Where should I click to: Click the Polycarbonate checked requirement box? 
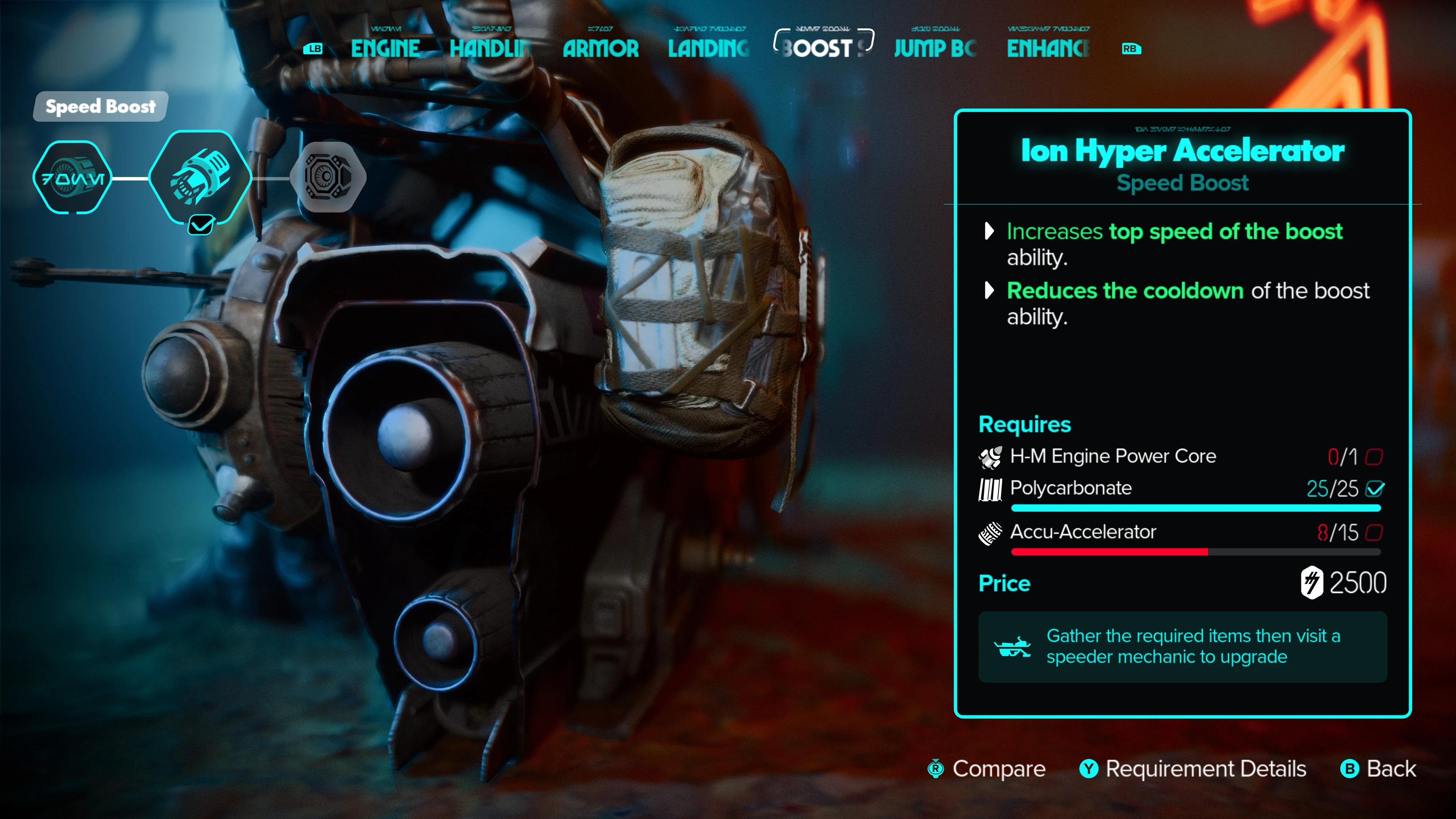tap(1374, 488)
